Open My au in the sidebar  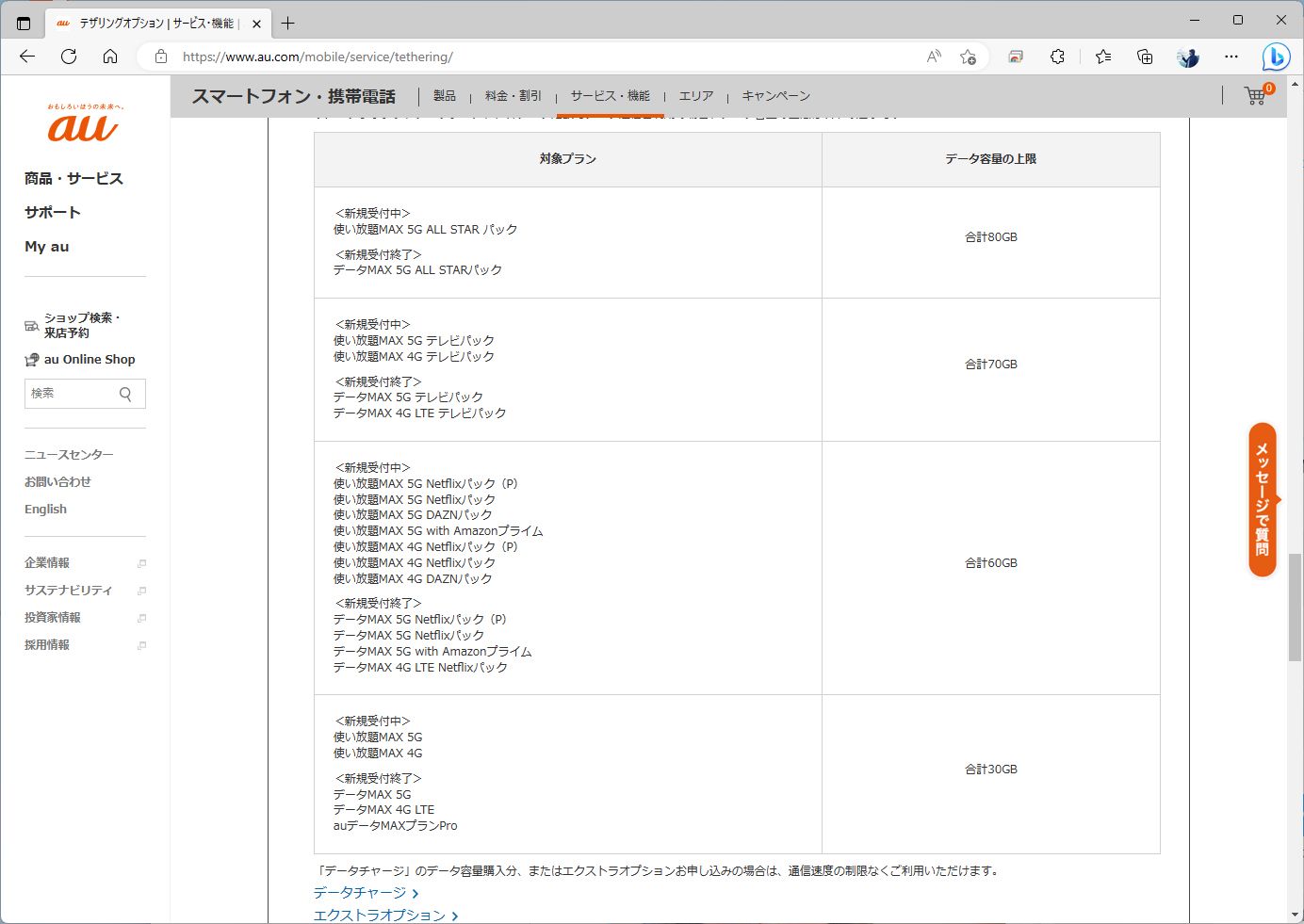47,246
